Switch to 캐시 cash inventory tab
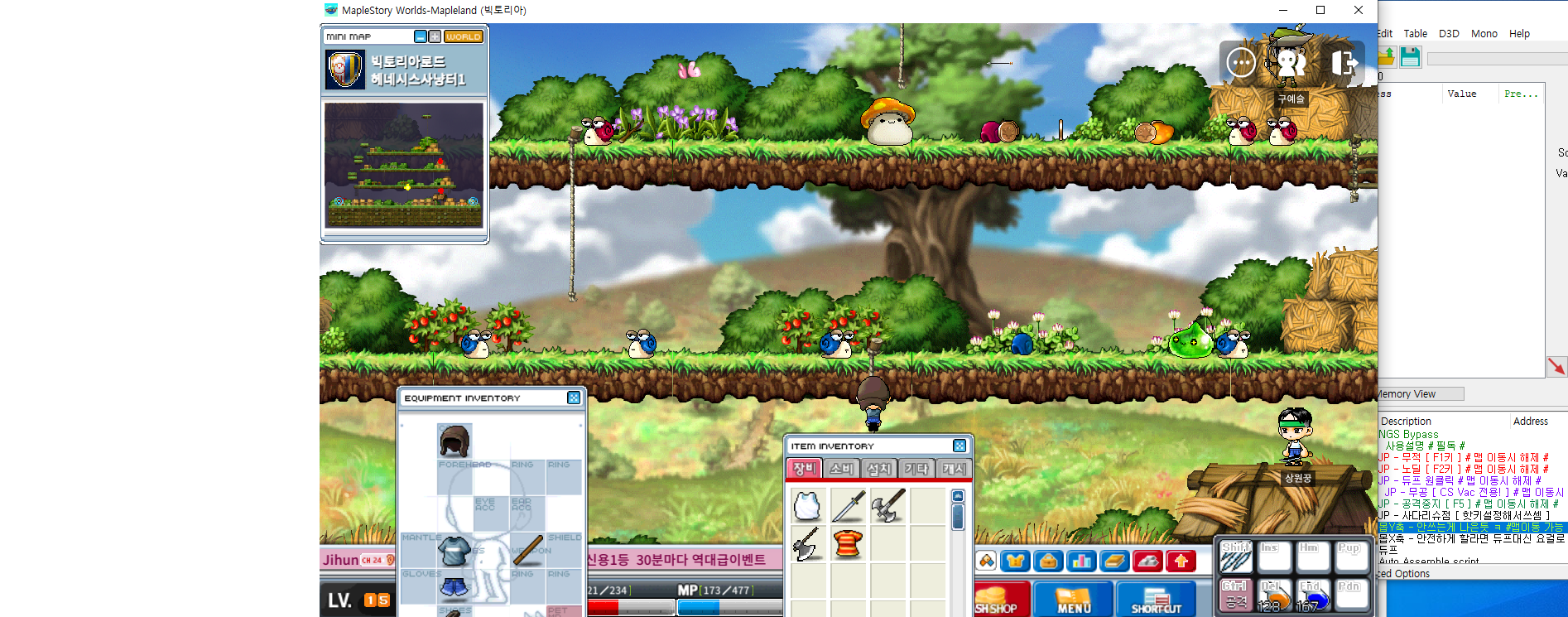This screenshot has height=617, width=1568. 953,469
